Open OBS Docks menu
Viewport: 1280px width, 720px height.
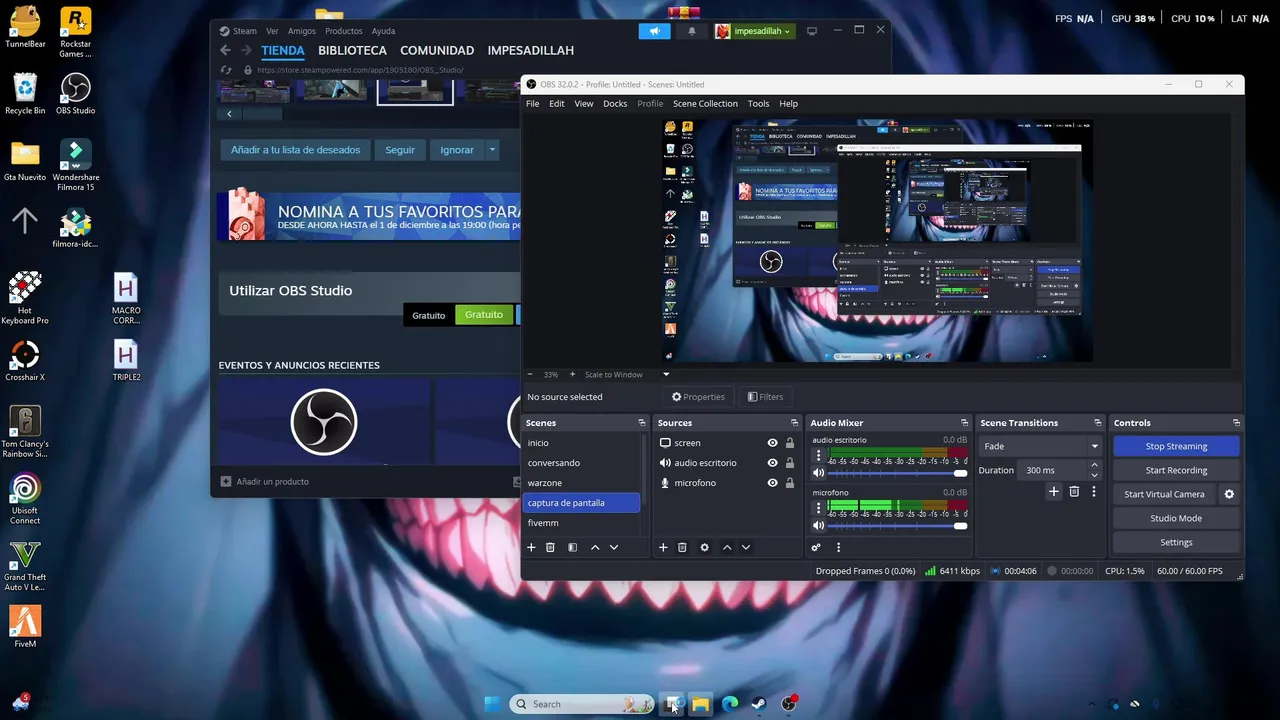tap(615, 104)
